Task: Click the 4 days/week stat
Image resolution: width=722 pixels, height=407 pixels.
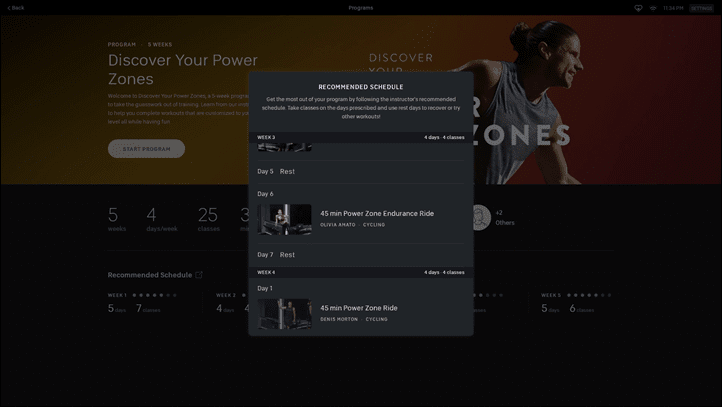Action: point(162,219)
